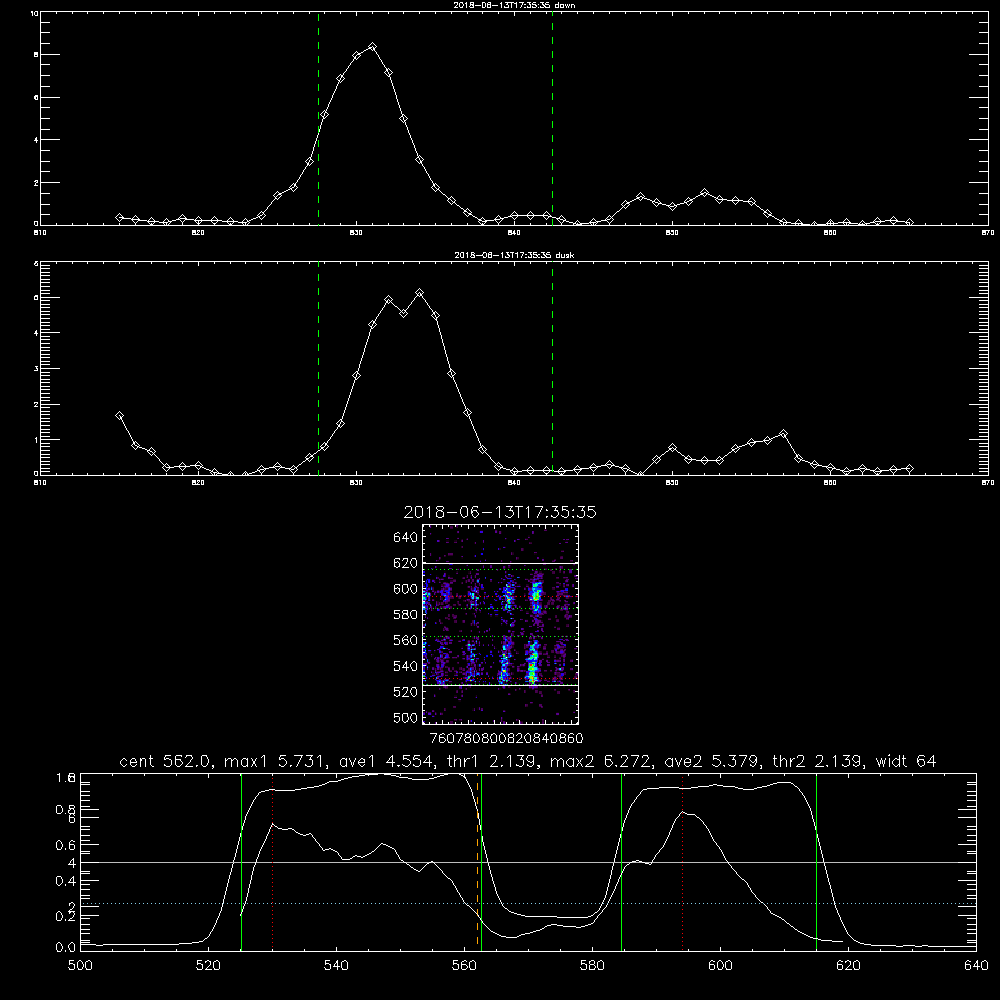Click the '0.0' y-axis label of the bottom plot
The image size is (1000, 1000).
(66, 948)
